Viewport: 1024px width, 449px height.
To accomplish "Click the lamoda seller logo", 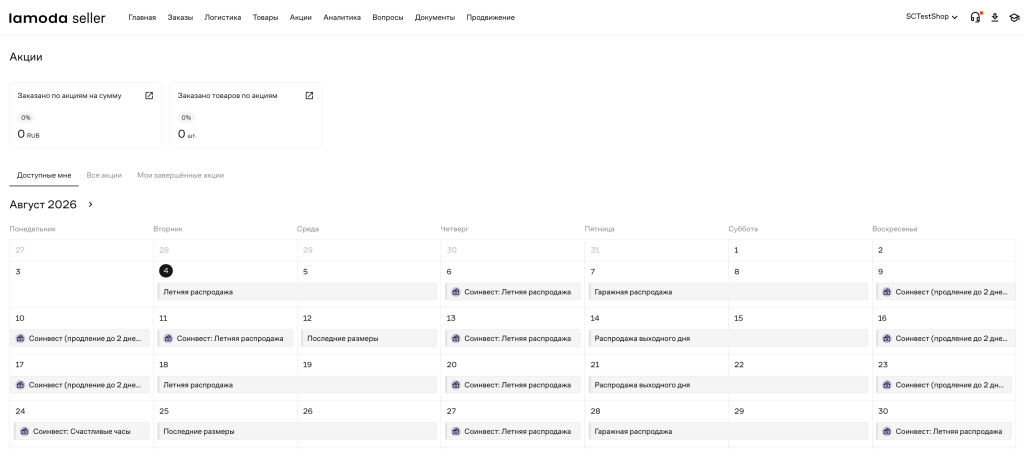I will pos(57,18).
